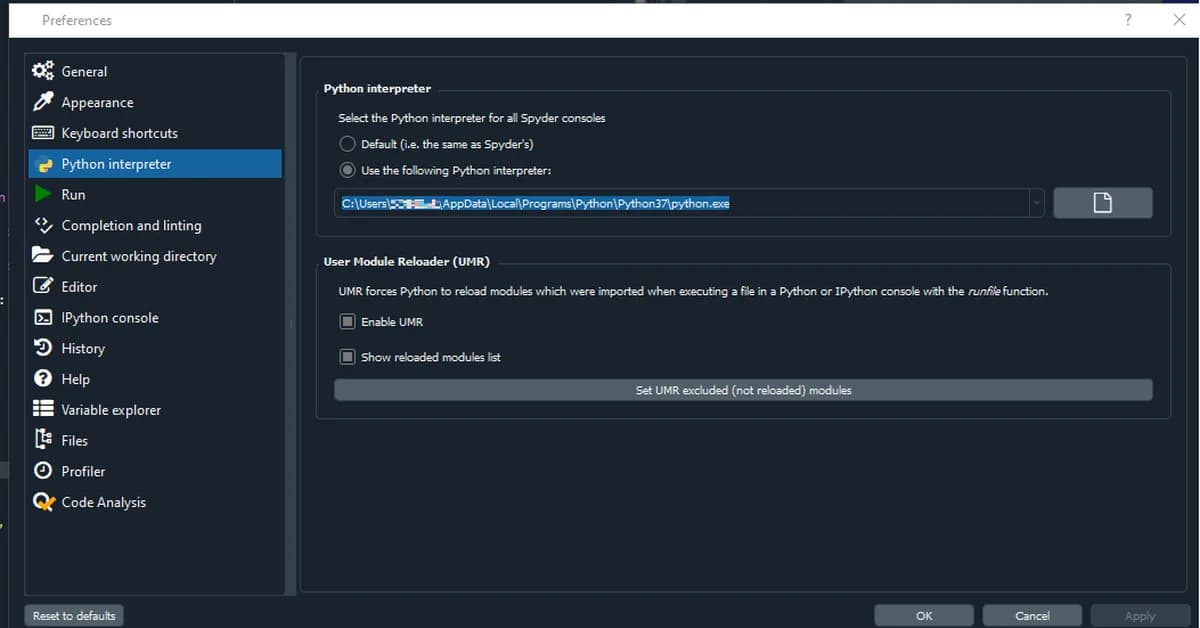1200x628 pixels.
Task: Select the General settings gear icon
Action: (x=42, y=71)
